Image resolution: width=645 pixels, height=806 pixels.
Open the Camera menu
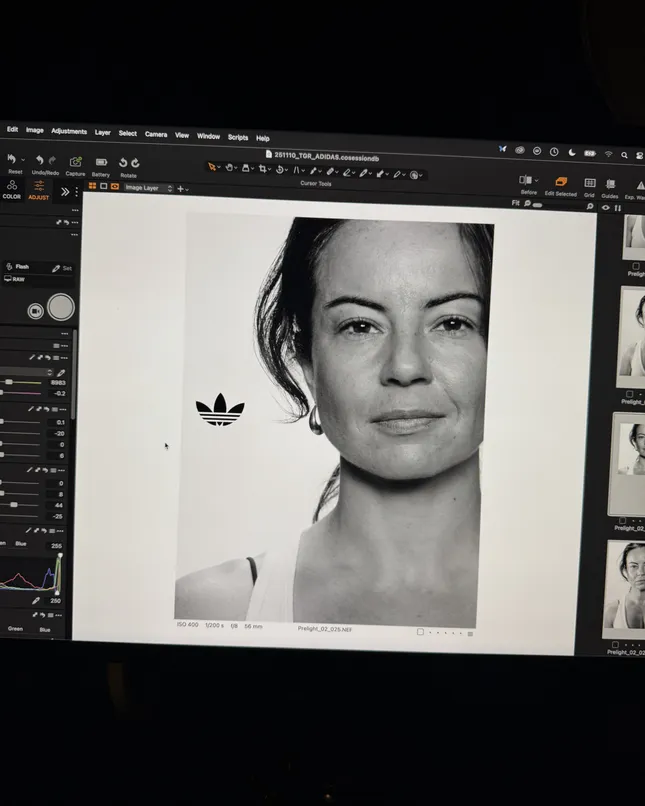[x=156, y=134]
